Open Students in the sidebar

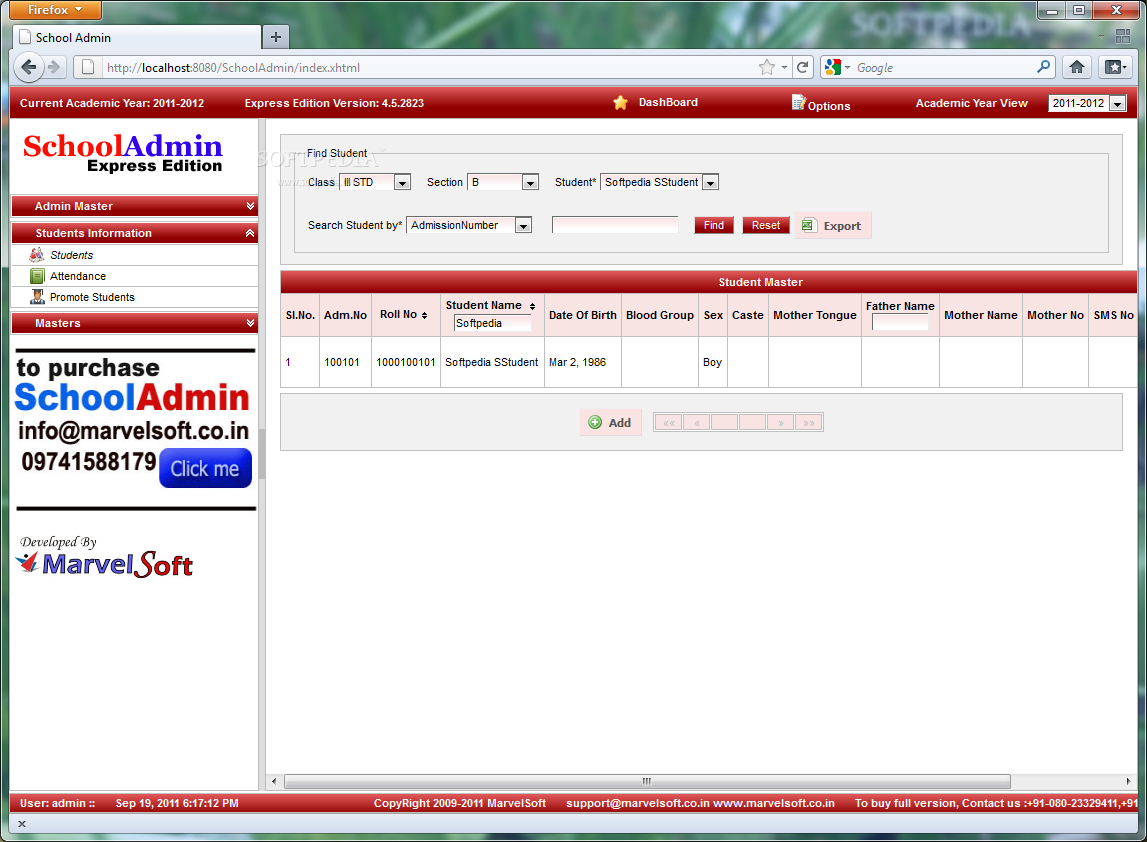(x=72, y=255)
